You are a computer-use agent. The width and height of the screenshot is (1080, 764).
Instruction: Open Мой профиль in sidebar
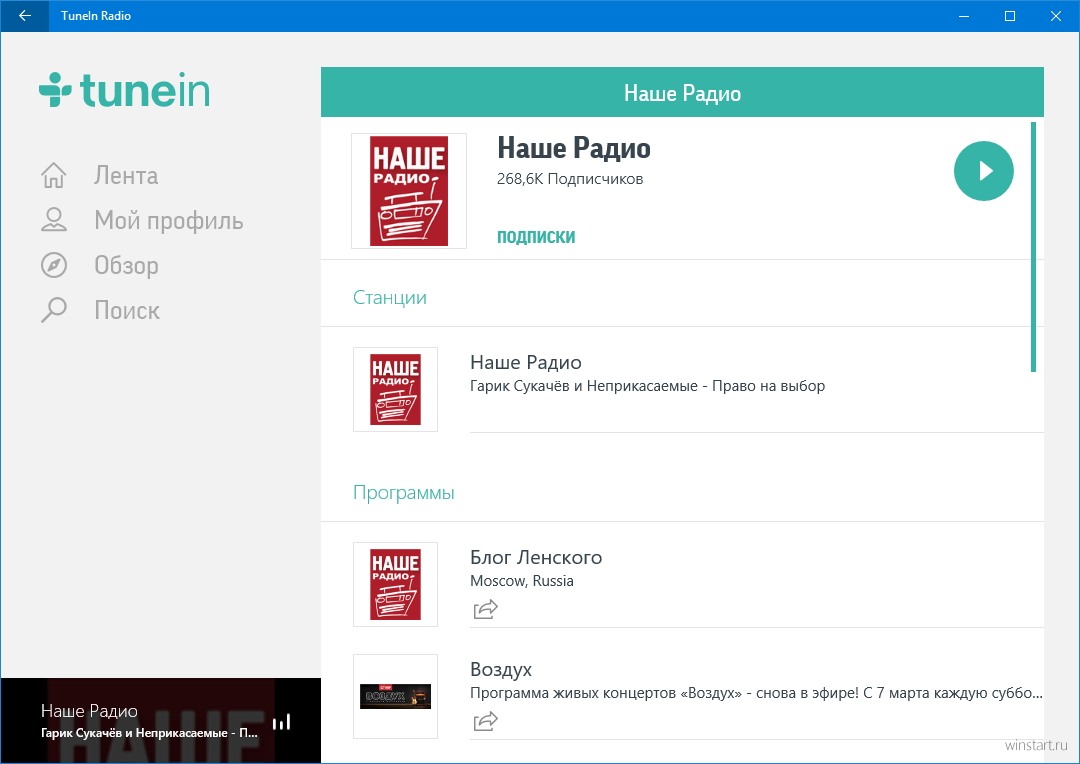[x=168, y=220]
